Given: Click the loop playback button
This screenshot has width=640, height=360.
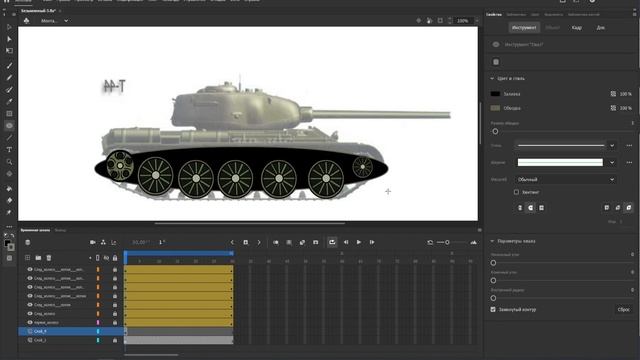Looking at the screenshot, I should click(x=332, y=242).
